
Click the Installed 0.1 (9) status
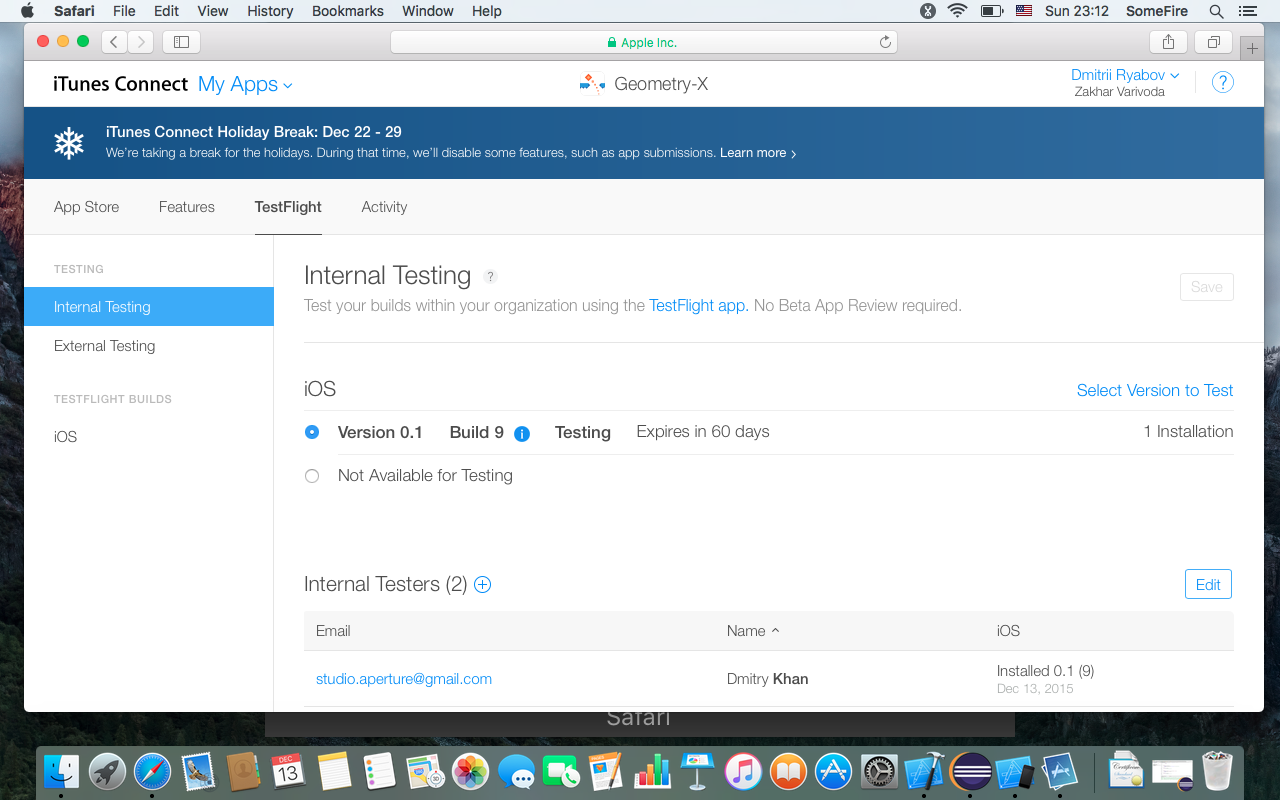1045,671
